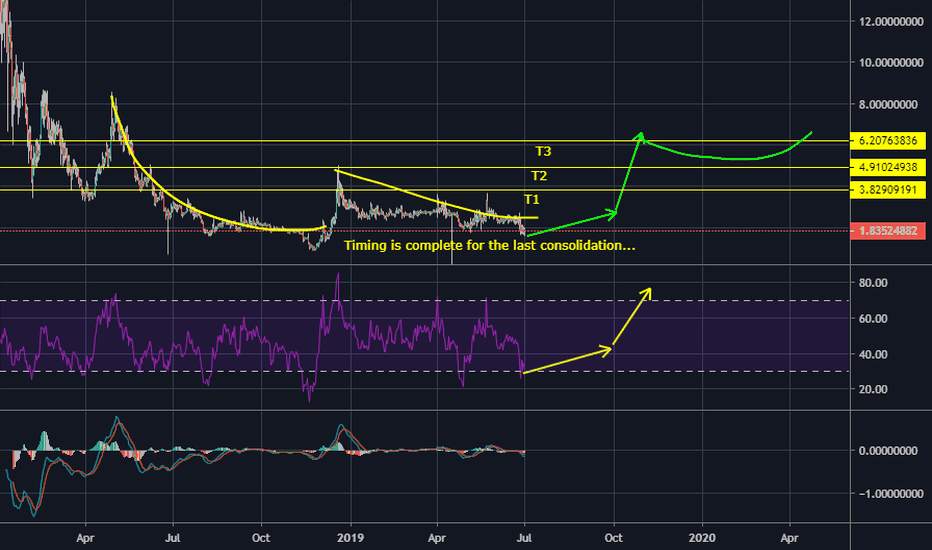Click the 8.00000000 price axis label
The image size is (932, 550).
888,105
